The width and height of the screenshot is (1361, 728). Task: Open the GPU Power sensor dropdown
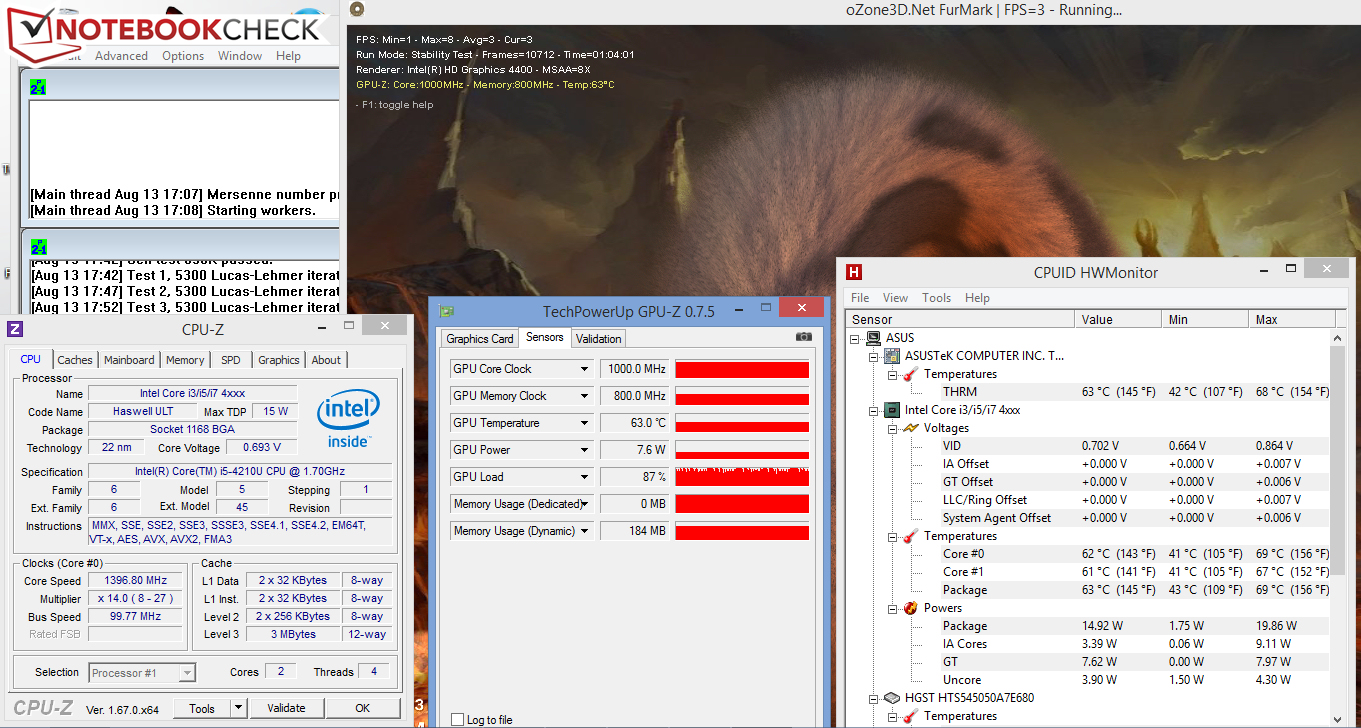[x=585, y=450]
